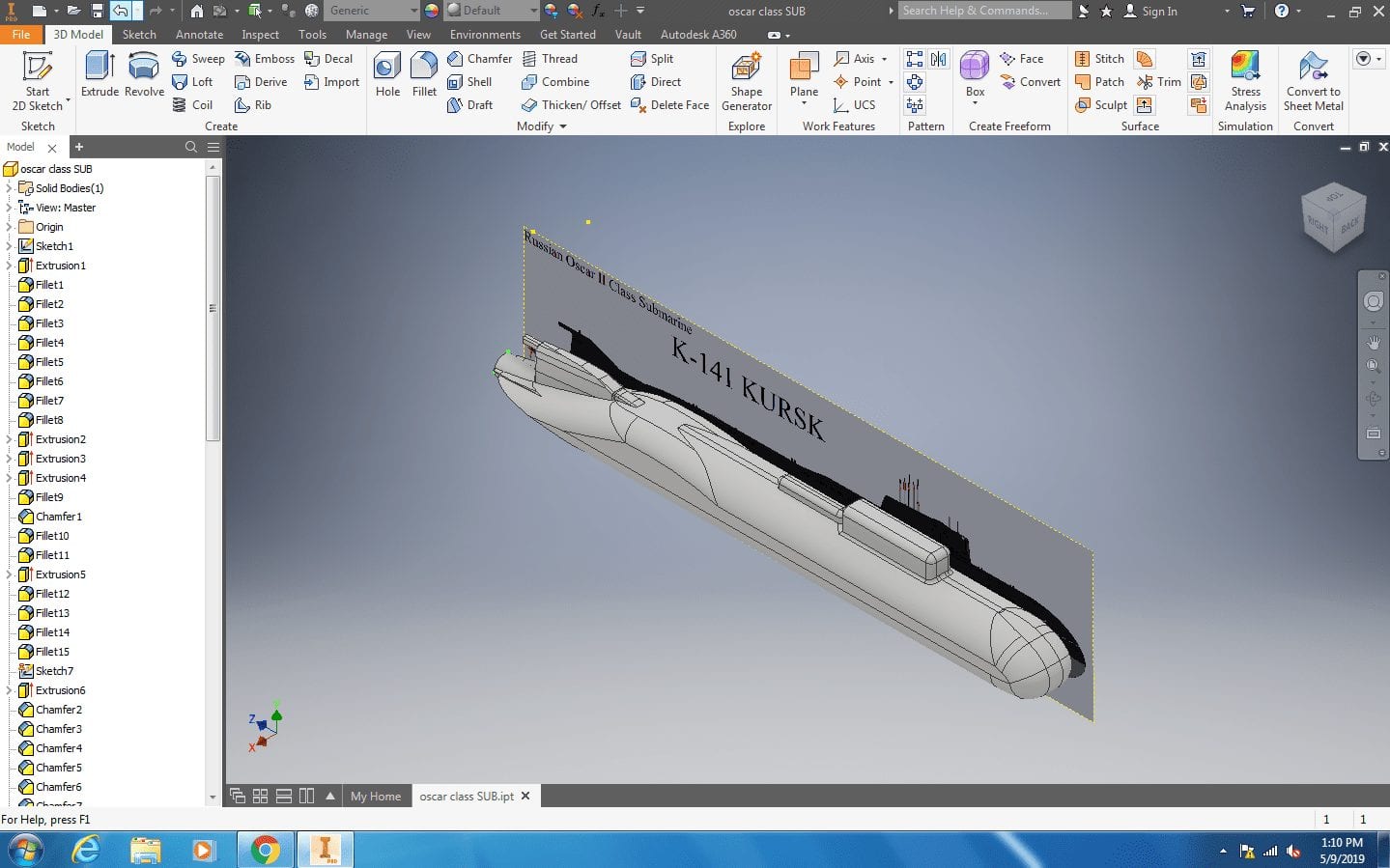Switch to the Annotate tab
The width and height of the screenshot is (1390, 868).
(x=199, y=34)
